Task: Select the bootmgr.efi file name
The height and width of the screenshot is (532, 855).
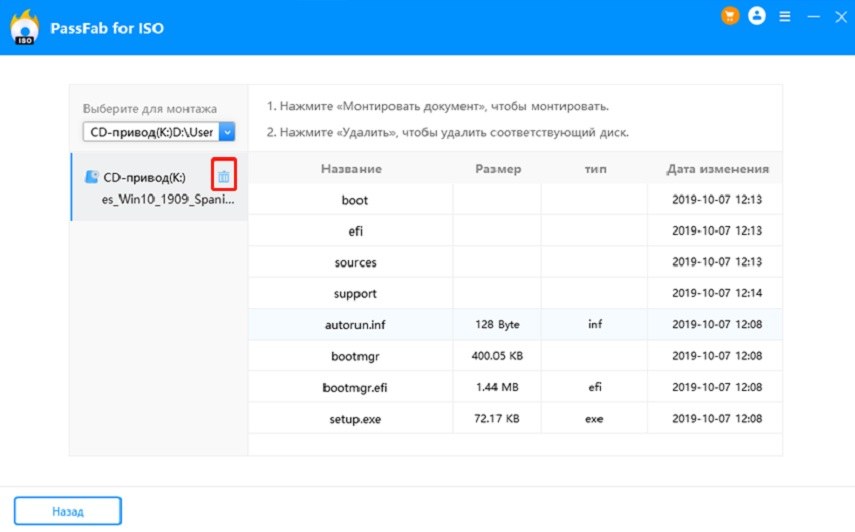Action: [355, 388]
